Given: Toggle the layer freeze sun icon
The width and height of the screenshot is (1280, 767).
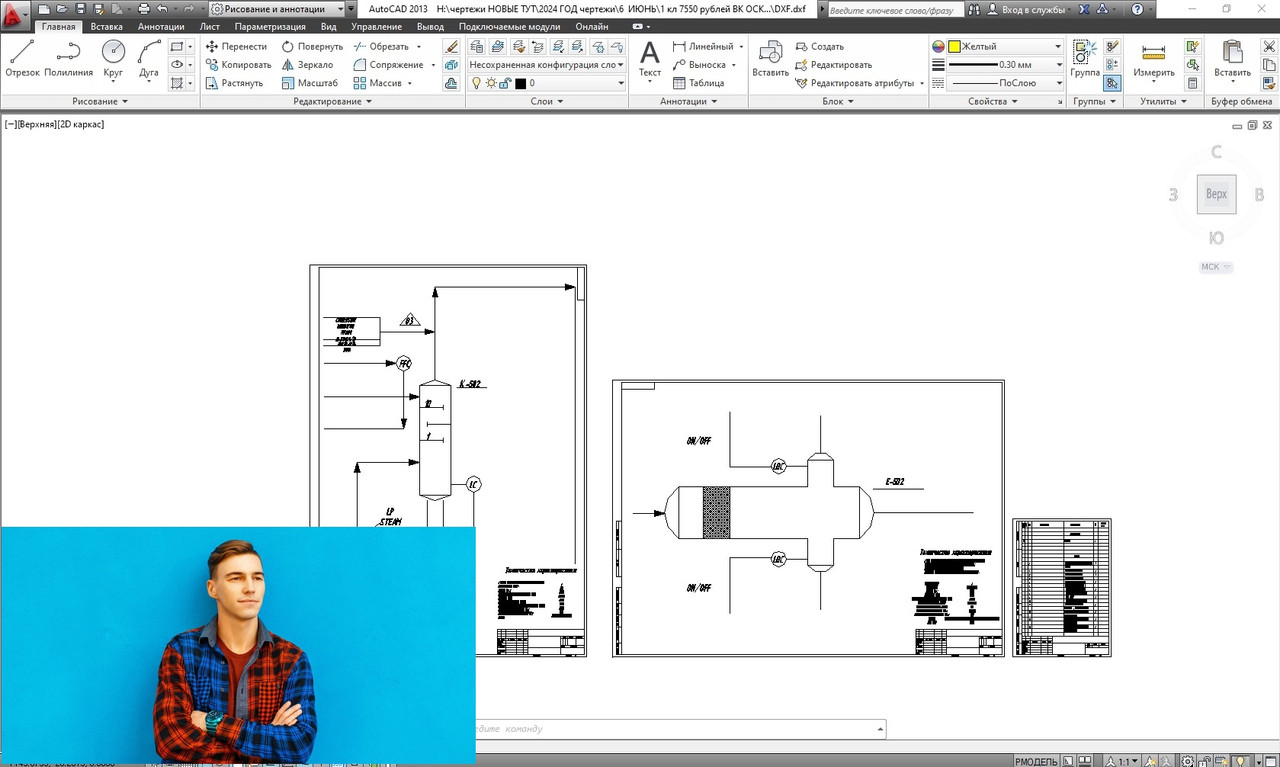Looking at the screenshot, I should (491, 84).
